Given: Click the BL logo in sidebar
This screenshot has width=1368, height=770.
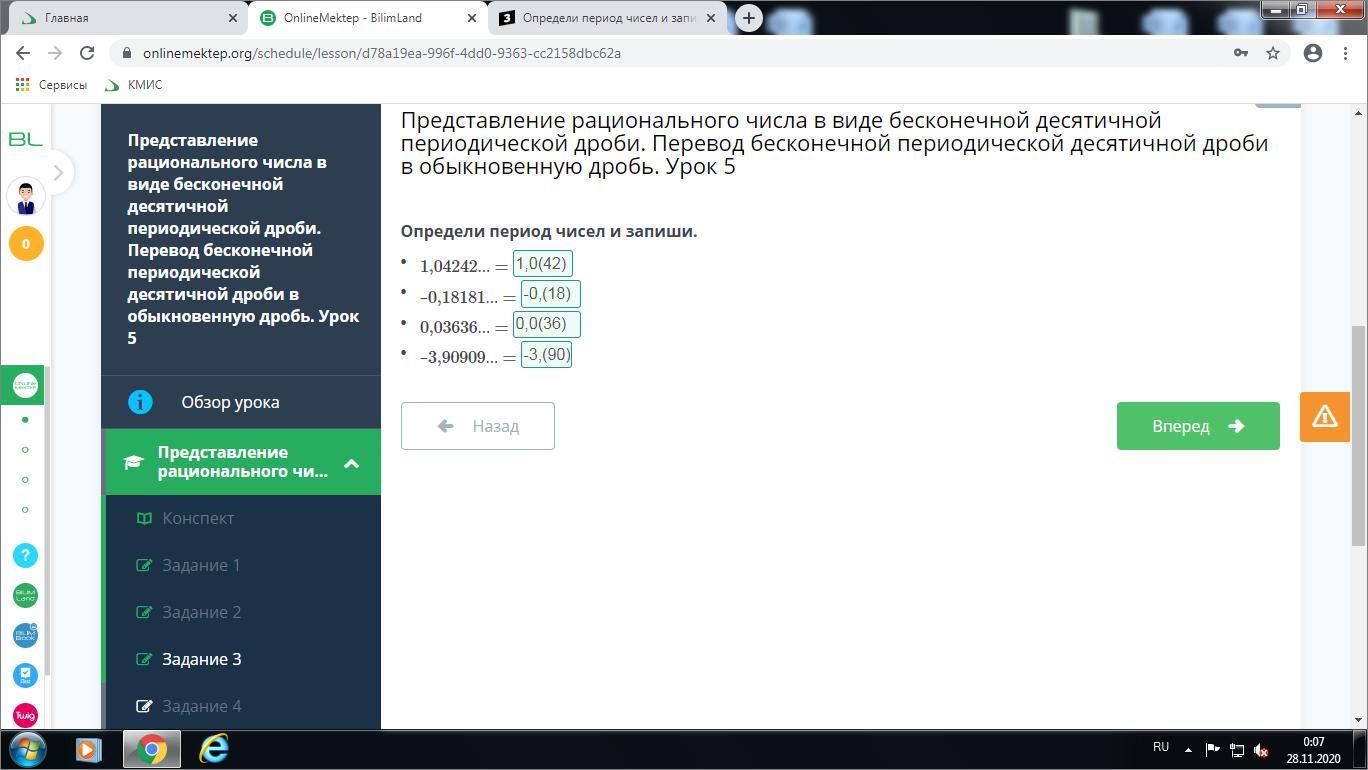Looking at the screenshot, I should tap(25, 139).
